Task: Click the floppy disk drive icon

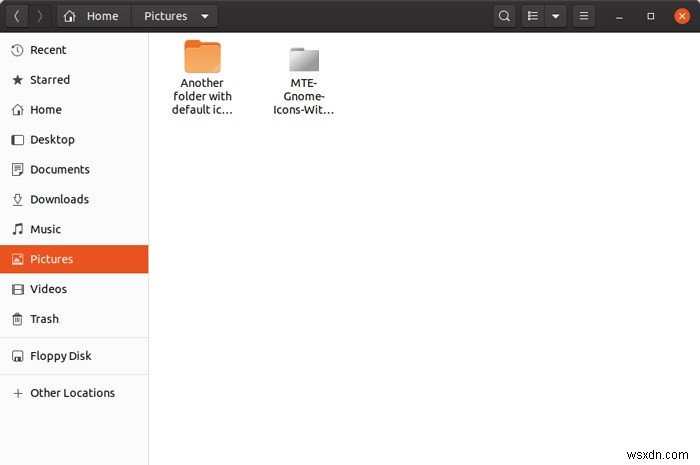Action: (17, 356)
